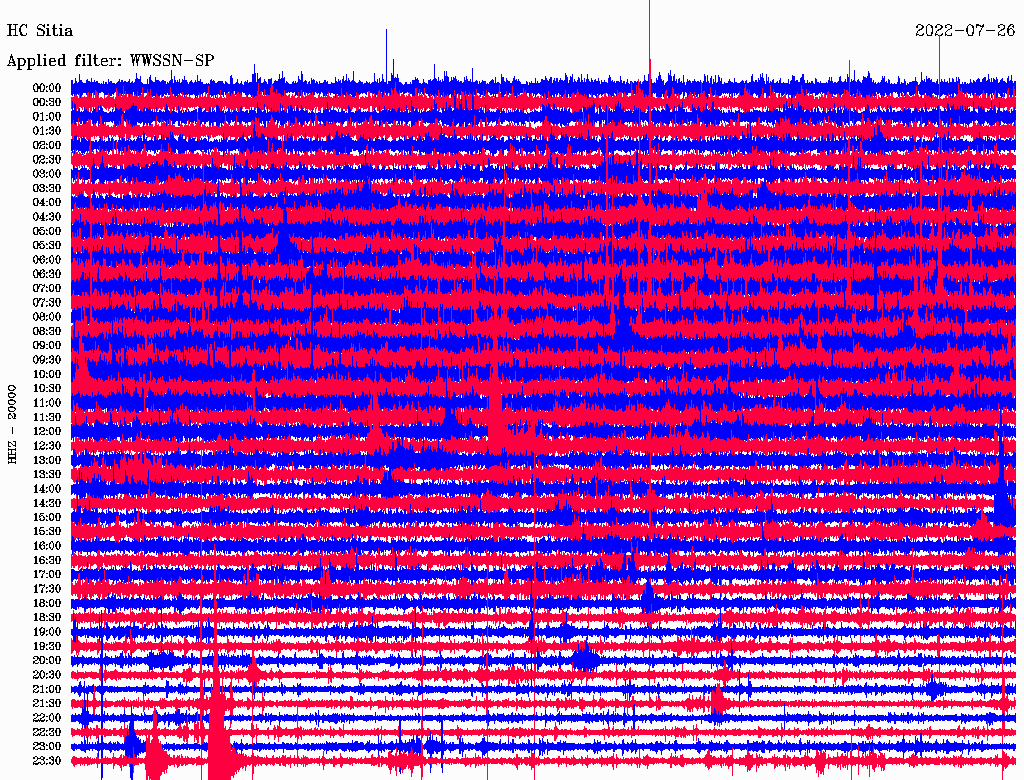Select the 10:00 time label
Screen dimensions: 1024x780
(47, 374)
